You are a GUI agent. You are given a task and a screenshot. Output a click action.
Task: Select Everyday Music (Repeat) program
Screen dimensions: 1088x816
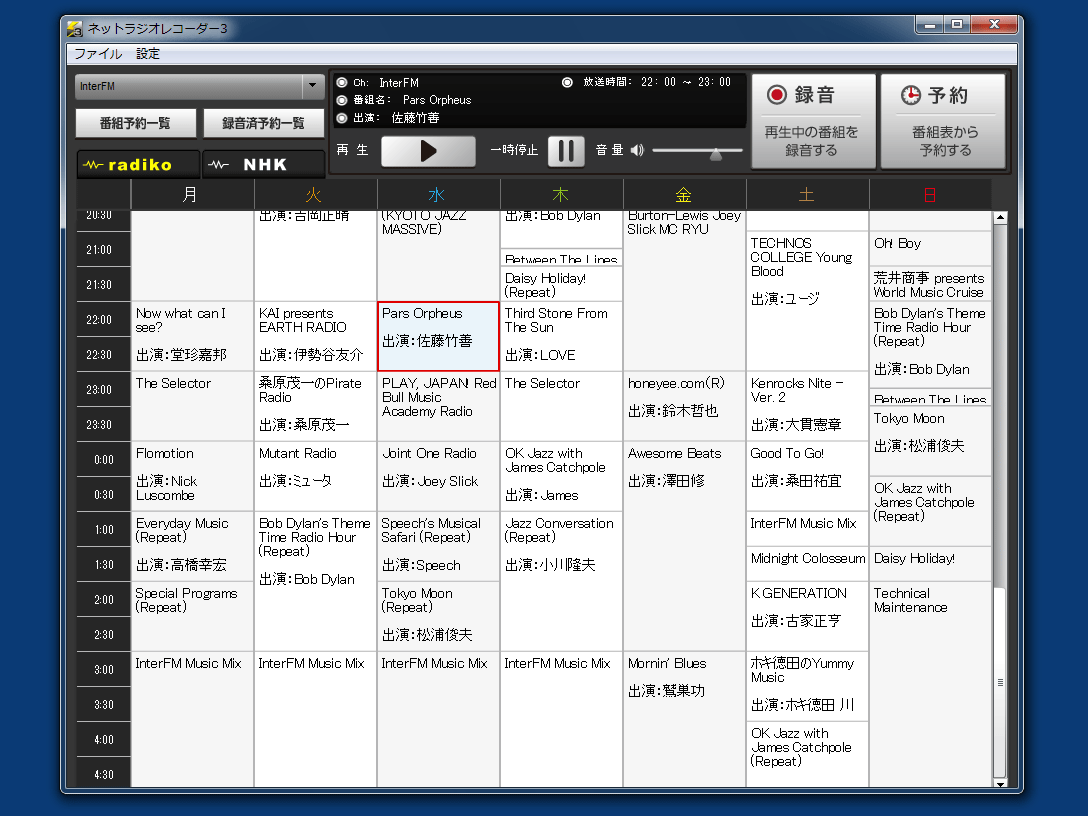[192, 546]
